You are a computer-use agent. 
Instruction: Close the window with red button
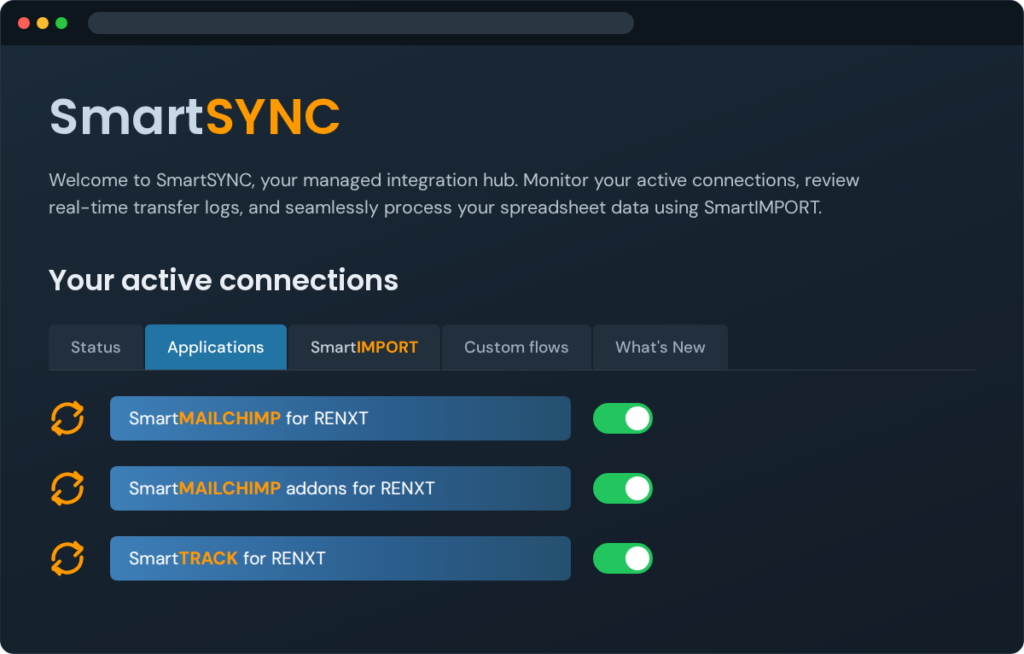pos(24,23)
